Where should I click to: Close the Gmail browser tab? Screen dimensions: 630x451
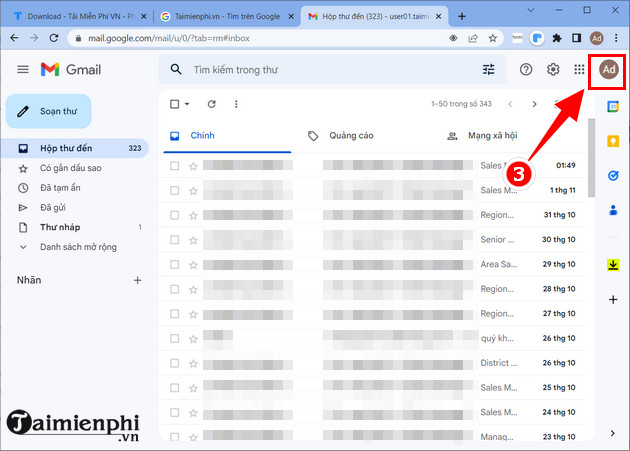pyautogui.click(x=438, y=16)
